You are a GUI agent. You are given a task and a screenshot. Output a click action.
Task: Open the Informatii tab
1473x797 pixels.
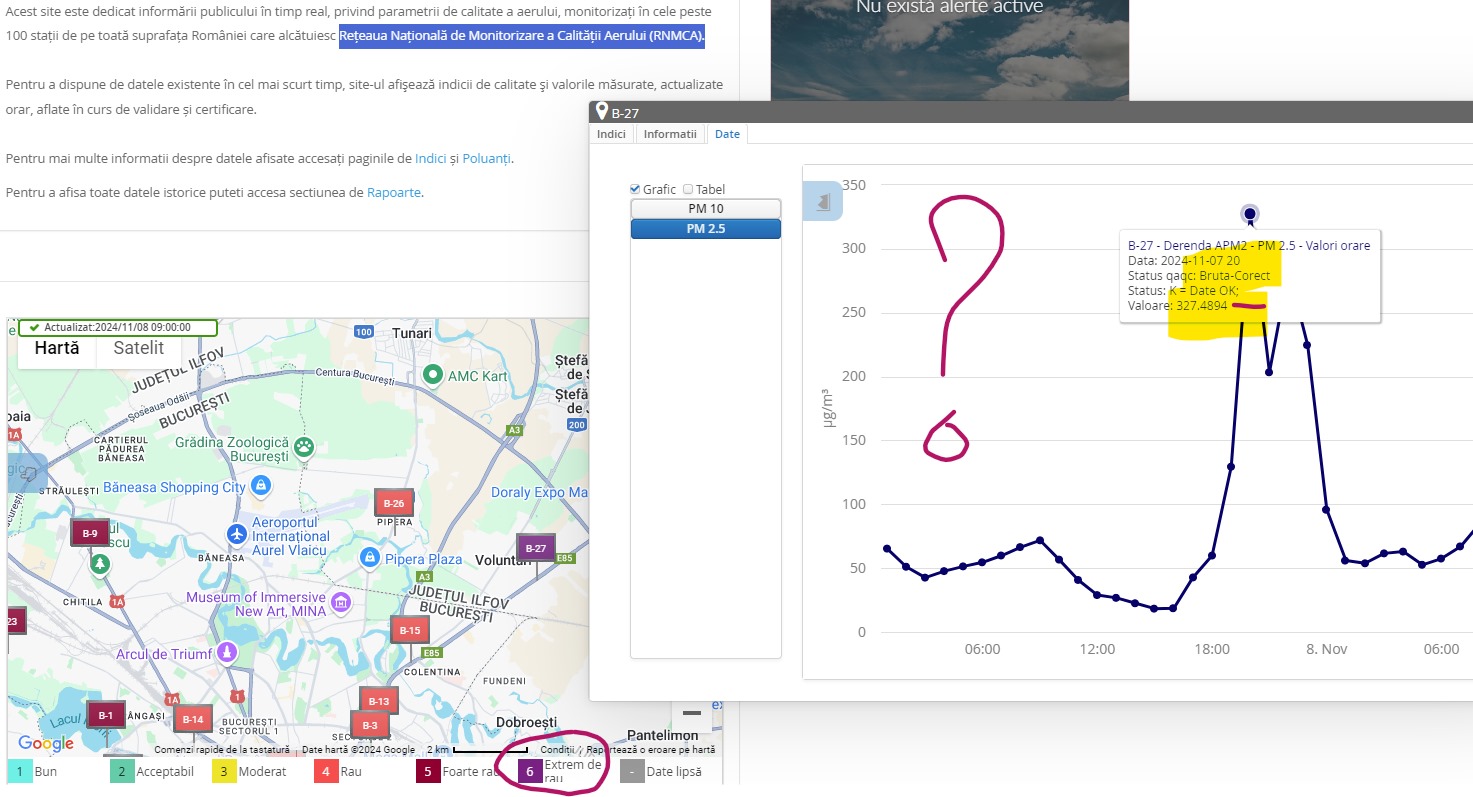[669, 134]
